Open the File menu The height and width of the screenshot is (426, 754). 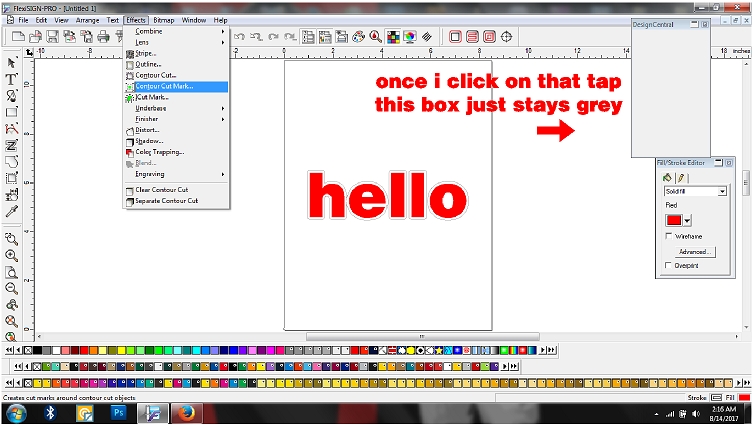(x=23, y=20)
